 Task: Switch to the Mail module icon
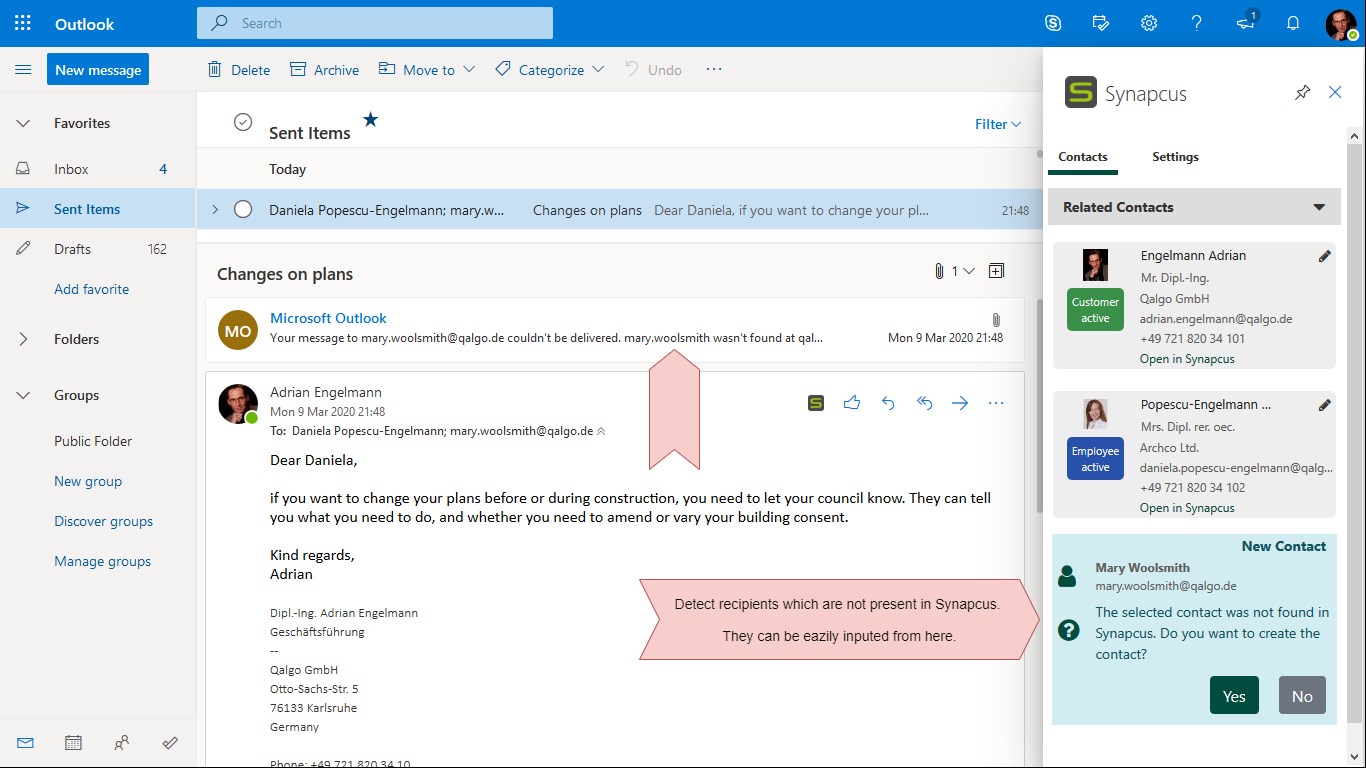[25, 743]
